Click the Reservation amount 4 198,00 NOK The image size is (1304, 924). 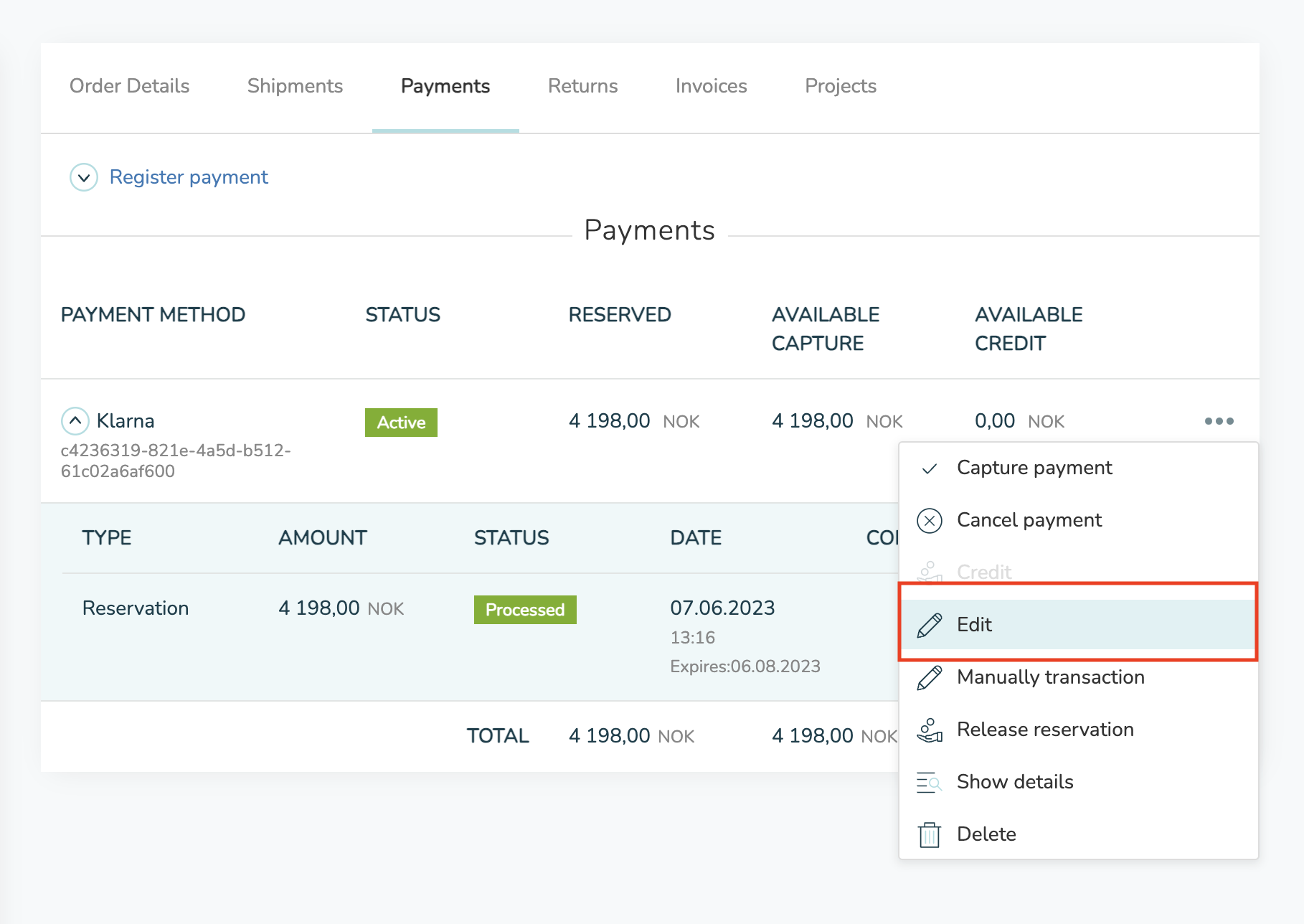(341, 608)
